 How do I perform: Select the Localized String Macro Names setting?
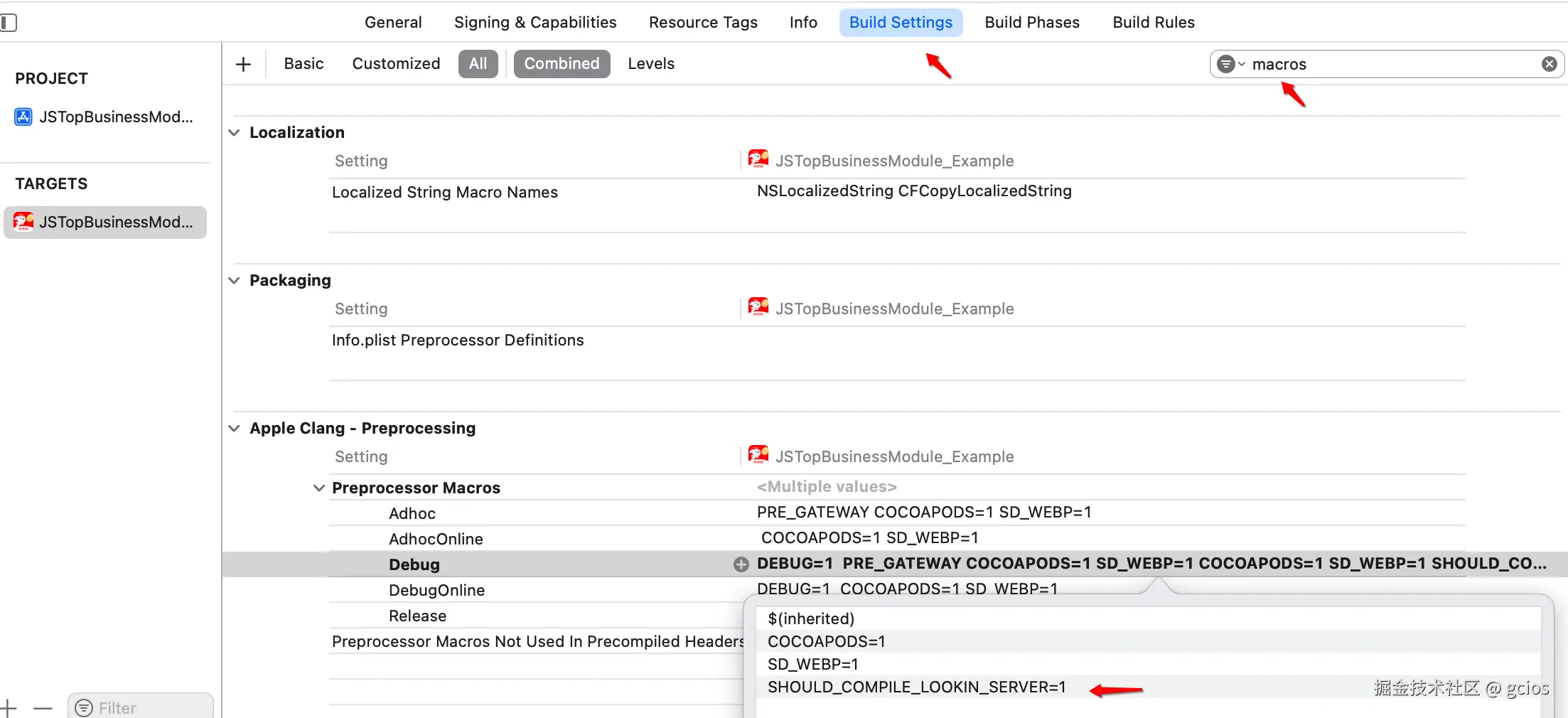tap(445, 192)
